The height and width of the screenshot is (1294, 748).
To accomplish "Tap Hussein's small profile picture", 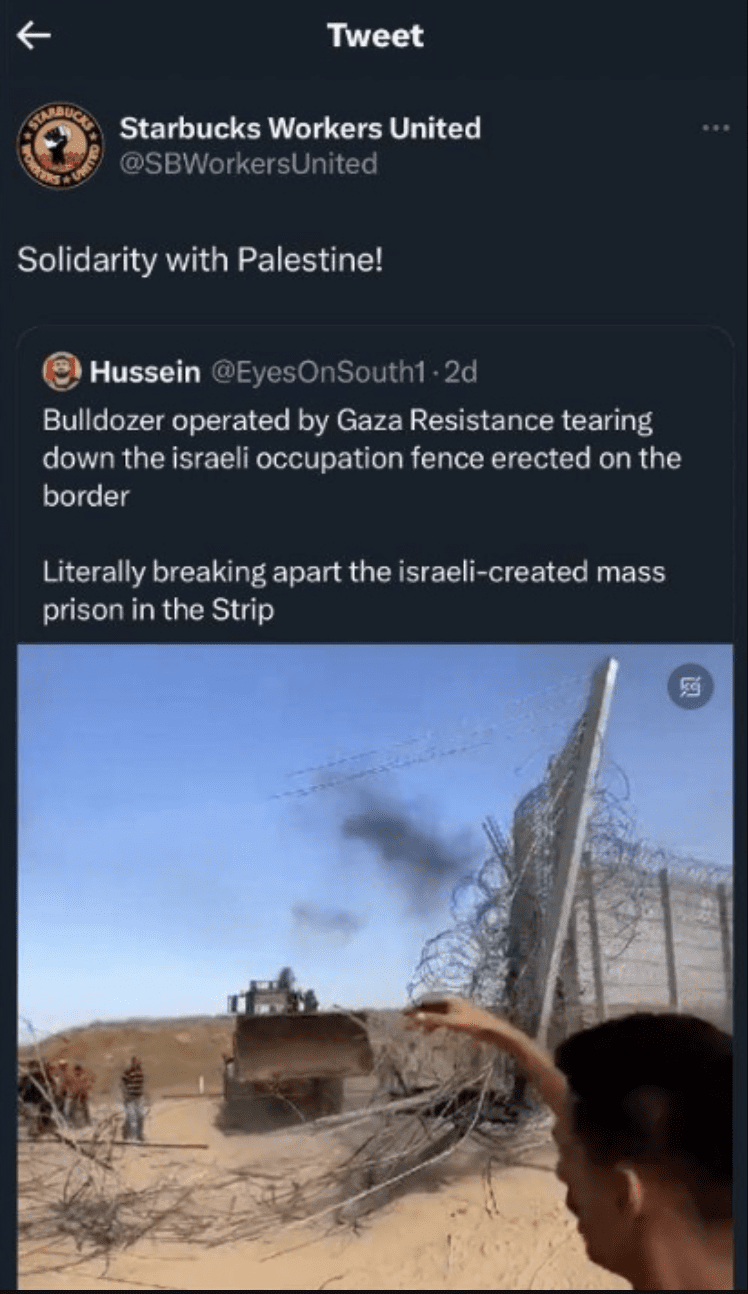I will point(62,372).
